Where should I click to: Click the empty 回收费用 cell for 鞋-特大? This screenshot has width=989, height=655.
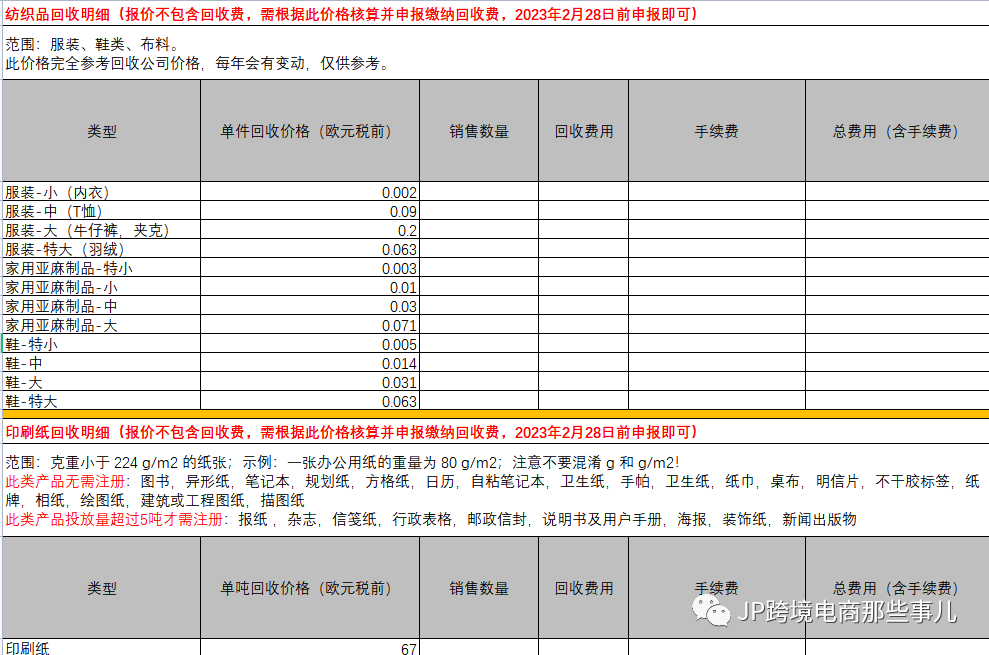click(x=583, y=400)
